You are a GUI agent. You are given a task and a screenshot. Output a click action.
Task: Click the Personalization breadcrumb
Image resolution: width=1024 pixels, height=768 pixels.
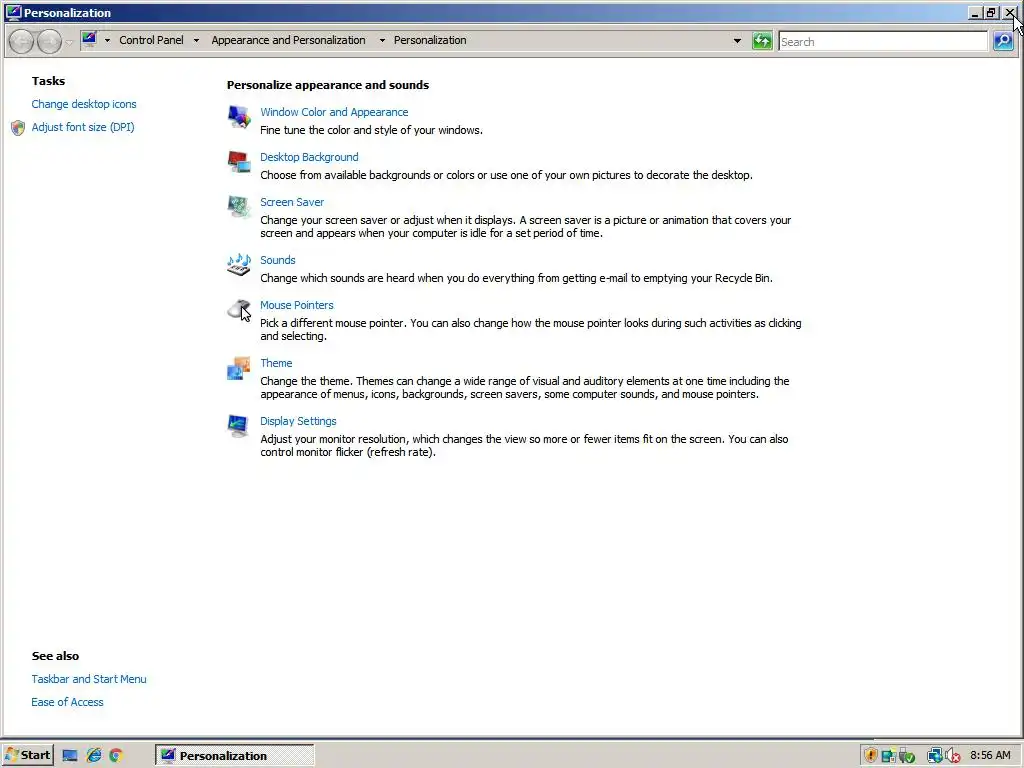click(x=430, y=40)
